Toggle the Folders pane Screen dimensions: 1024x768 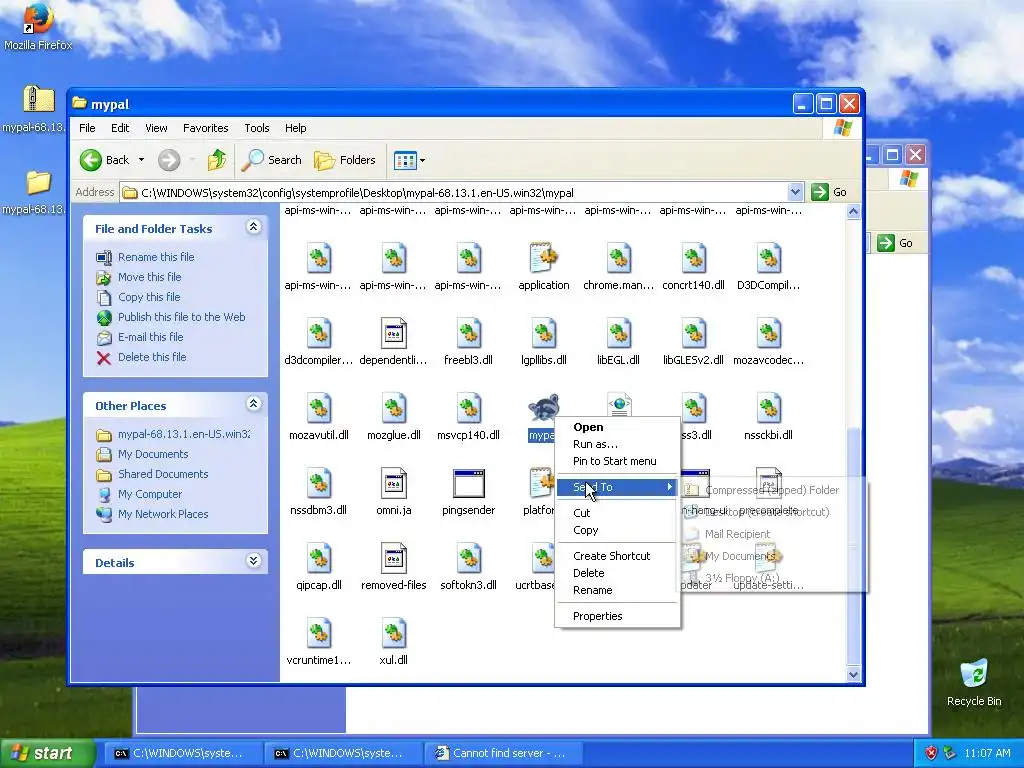coord(345,160)
